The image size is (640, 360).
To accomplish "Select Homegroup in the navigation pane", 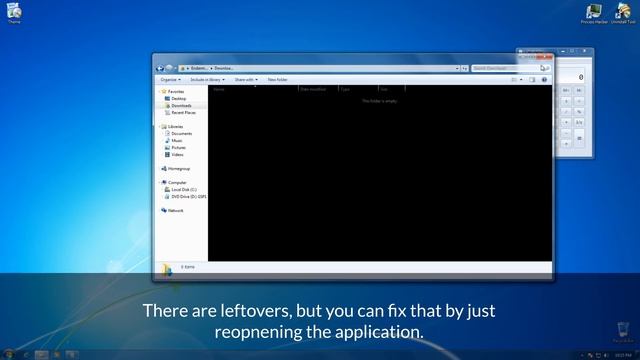I will (179, 169).
